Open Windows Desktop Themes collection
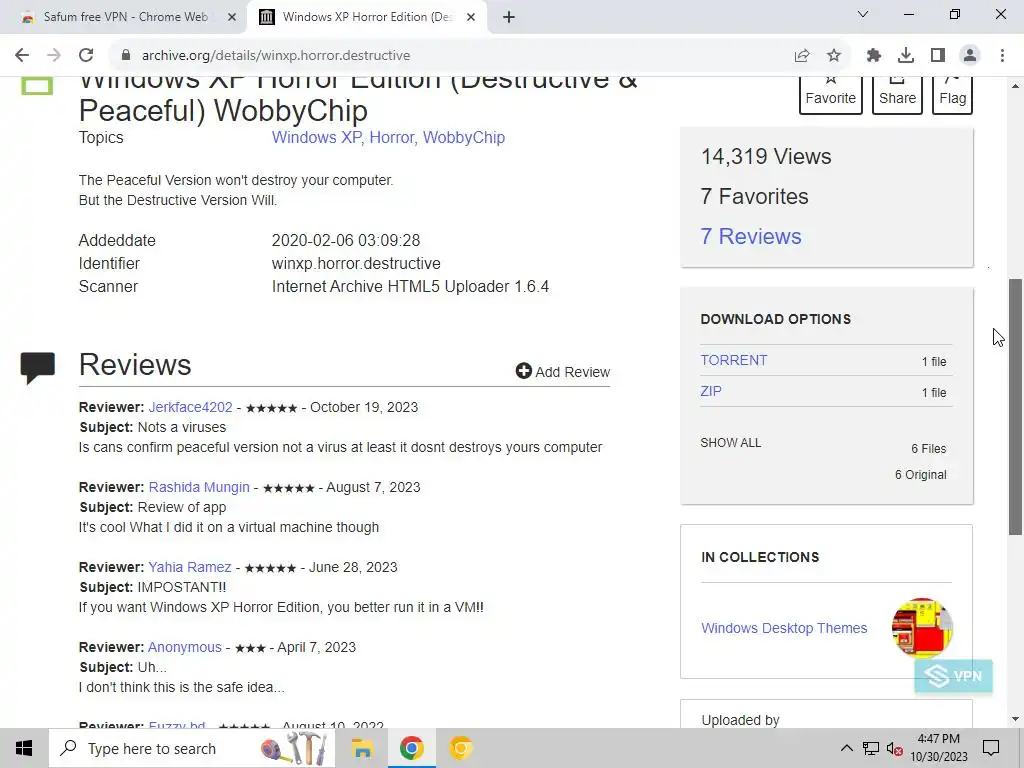The width and height of the screenshot is (1024, 768). click(784, 628)
